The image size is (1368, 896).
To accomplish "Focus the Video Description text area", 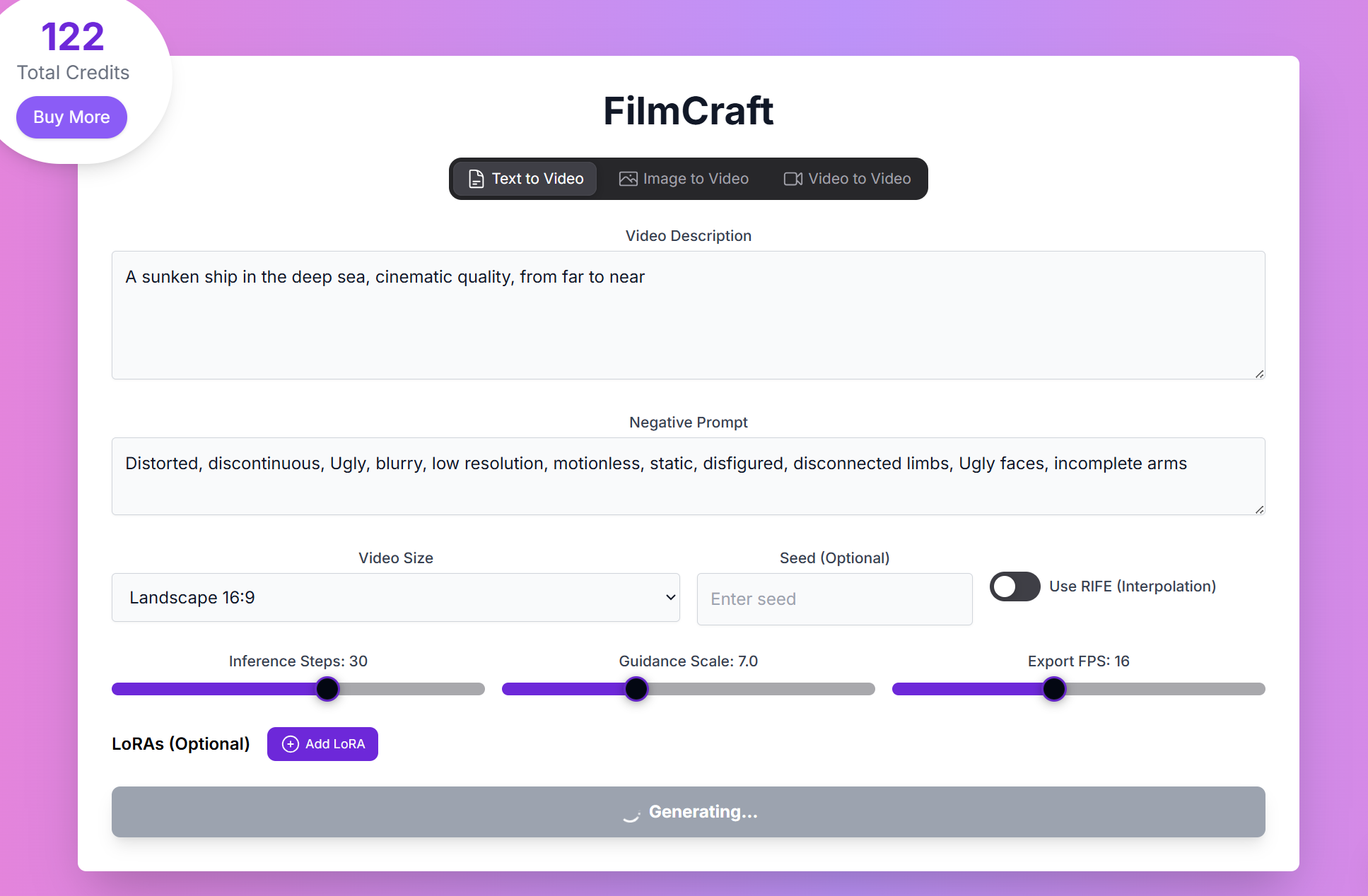I will (x=688, y=315).
